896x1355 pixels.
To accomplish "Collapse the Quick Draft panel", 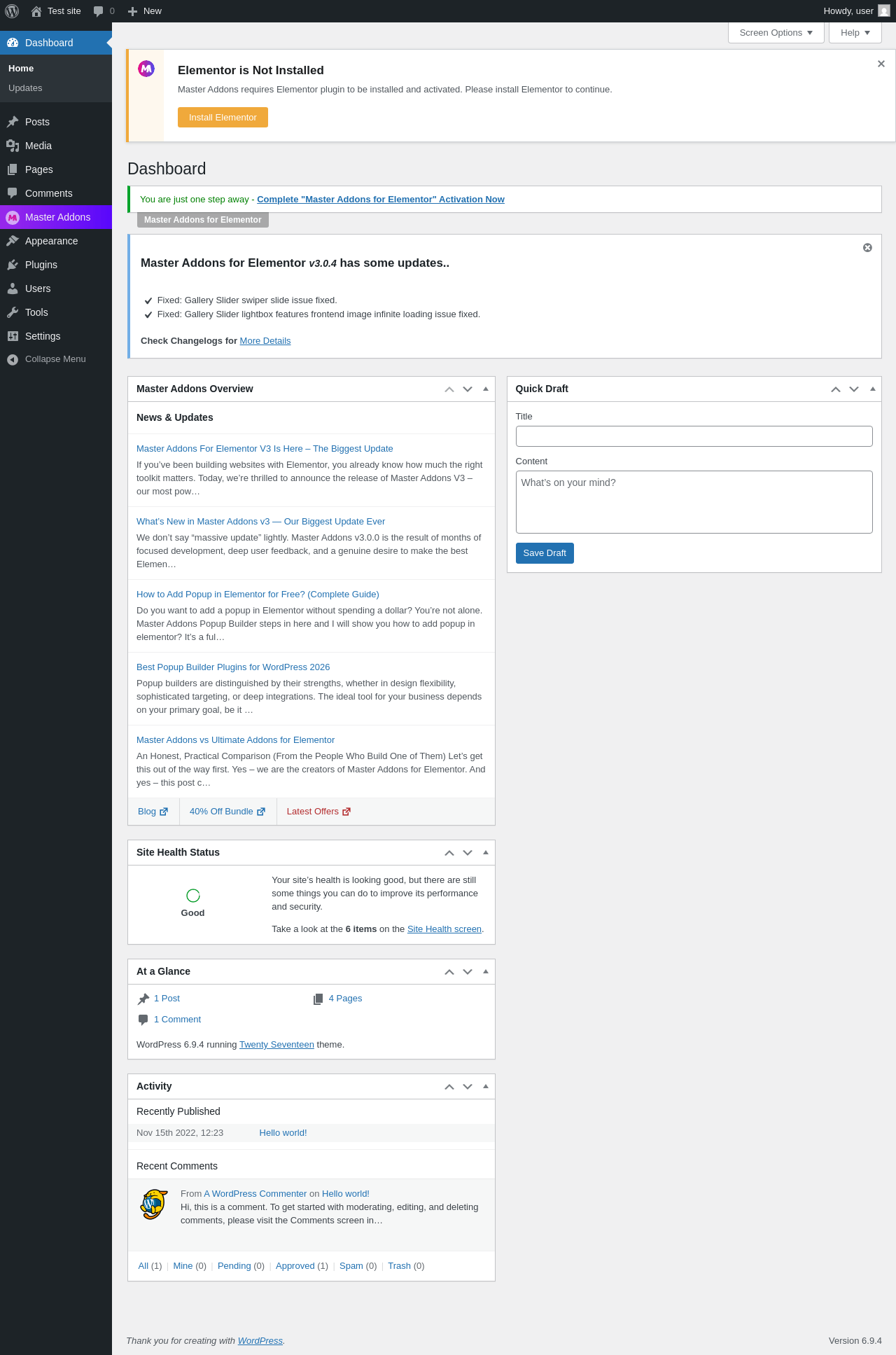I will [x=873, y=389].
